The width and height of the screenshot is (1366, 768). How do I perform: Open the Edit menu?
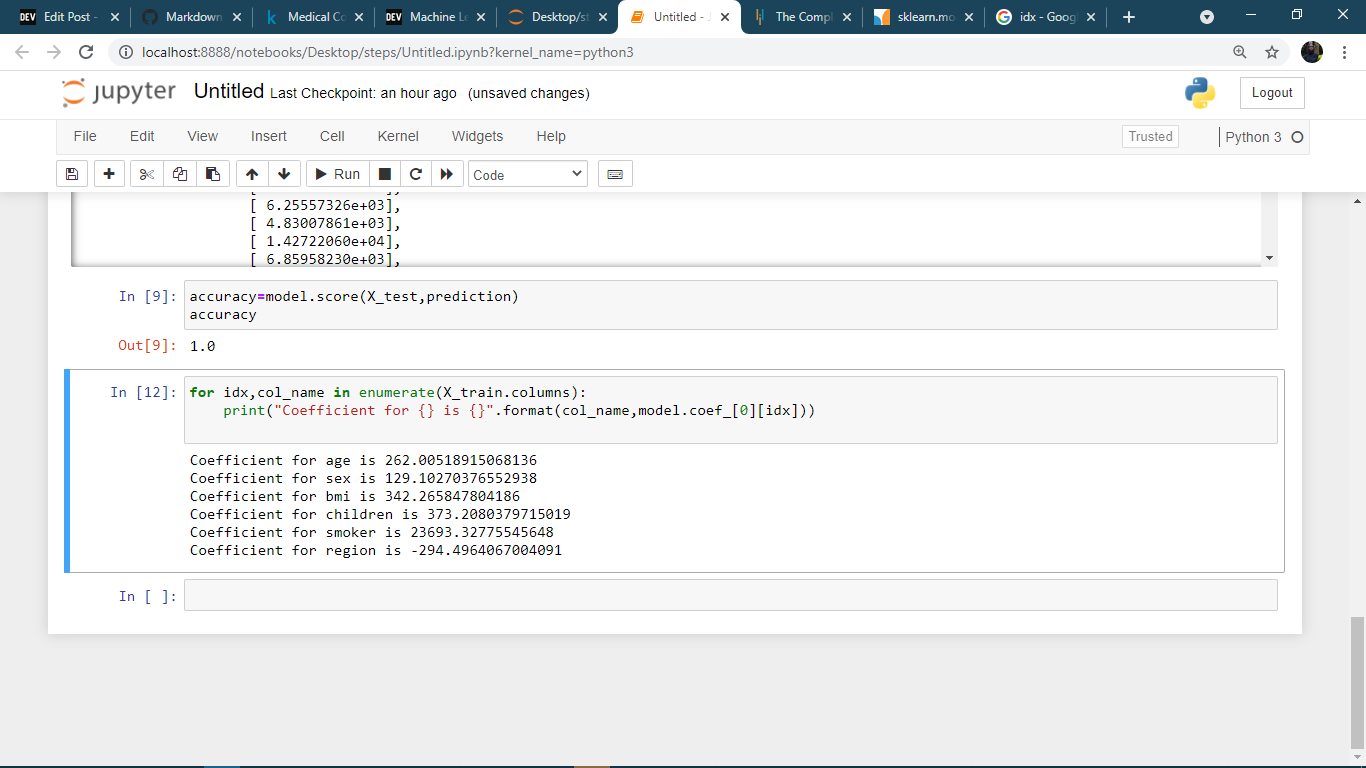(142, 136)
